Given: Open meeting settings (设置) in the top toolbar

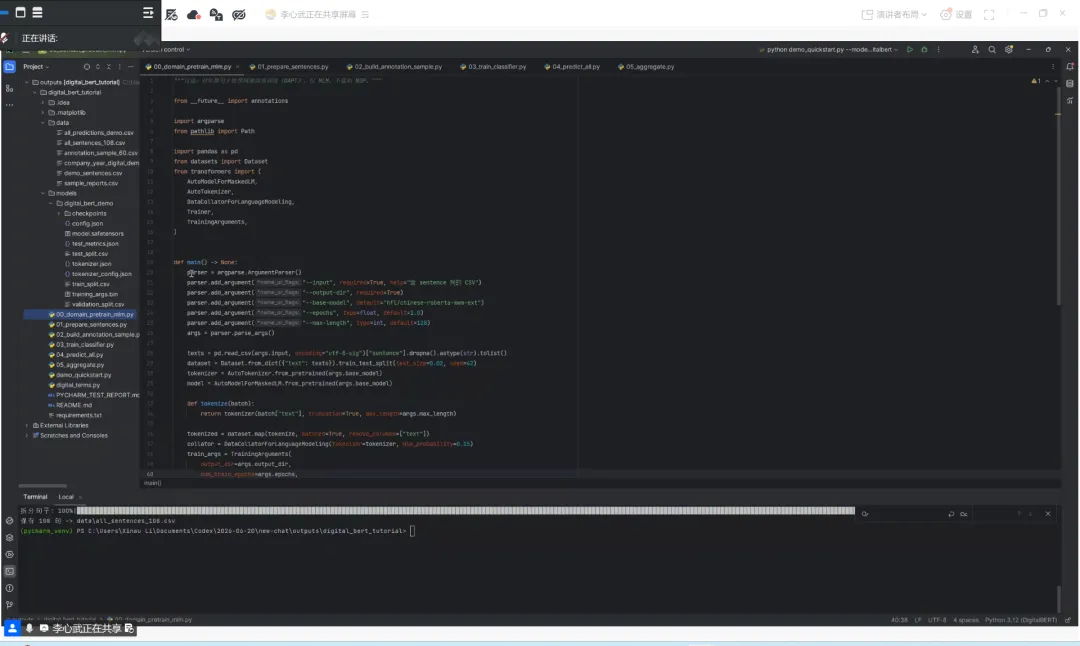Looking at the screenshot, I should pos(956,14).
